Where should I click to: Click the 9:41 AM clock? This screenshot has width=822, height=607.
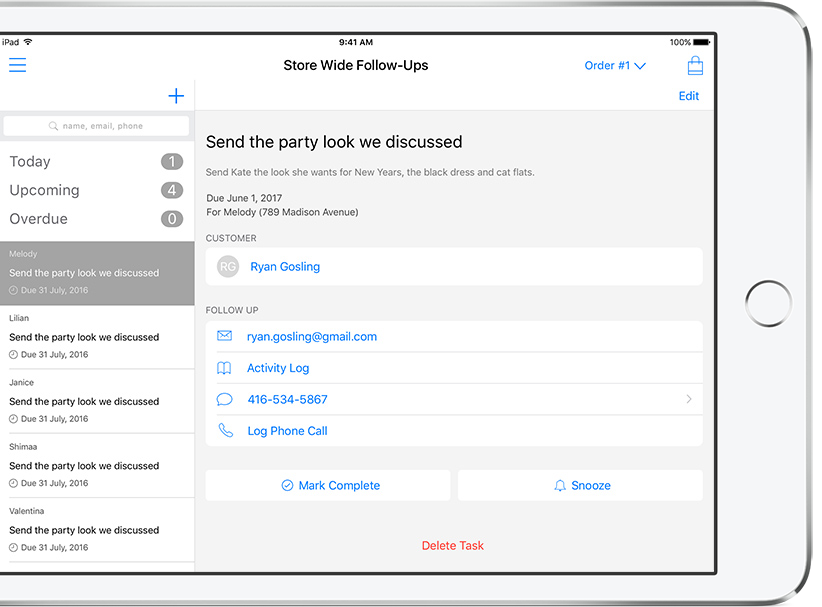[356, 42]
